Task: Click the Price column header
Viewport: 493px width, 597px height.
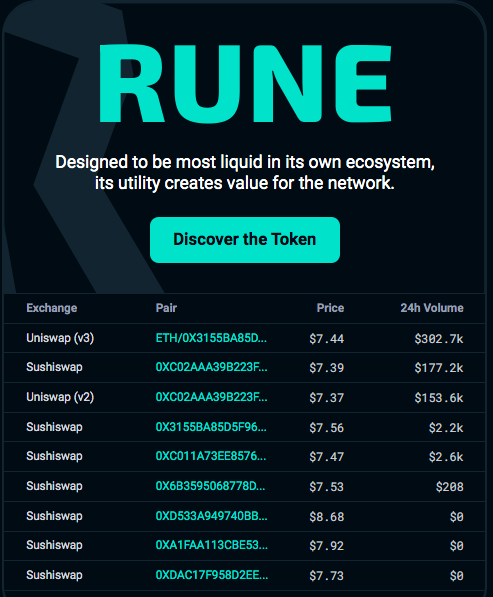Action: click(x=330, y=308)
